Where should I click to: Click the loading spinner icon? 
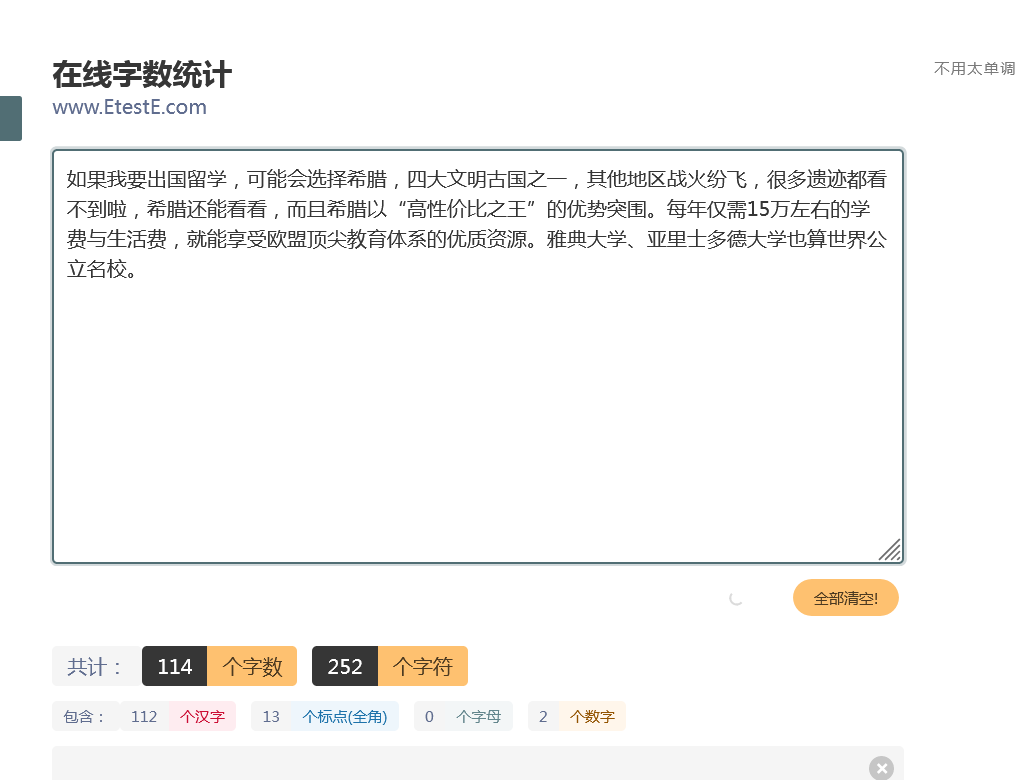pyautogui.click(x=736, y=598)
